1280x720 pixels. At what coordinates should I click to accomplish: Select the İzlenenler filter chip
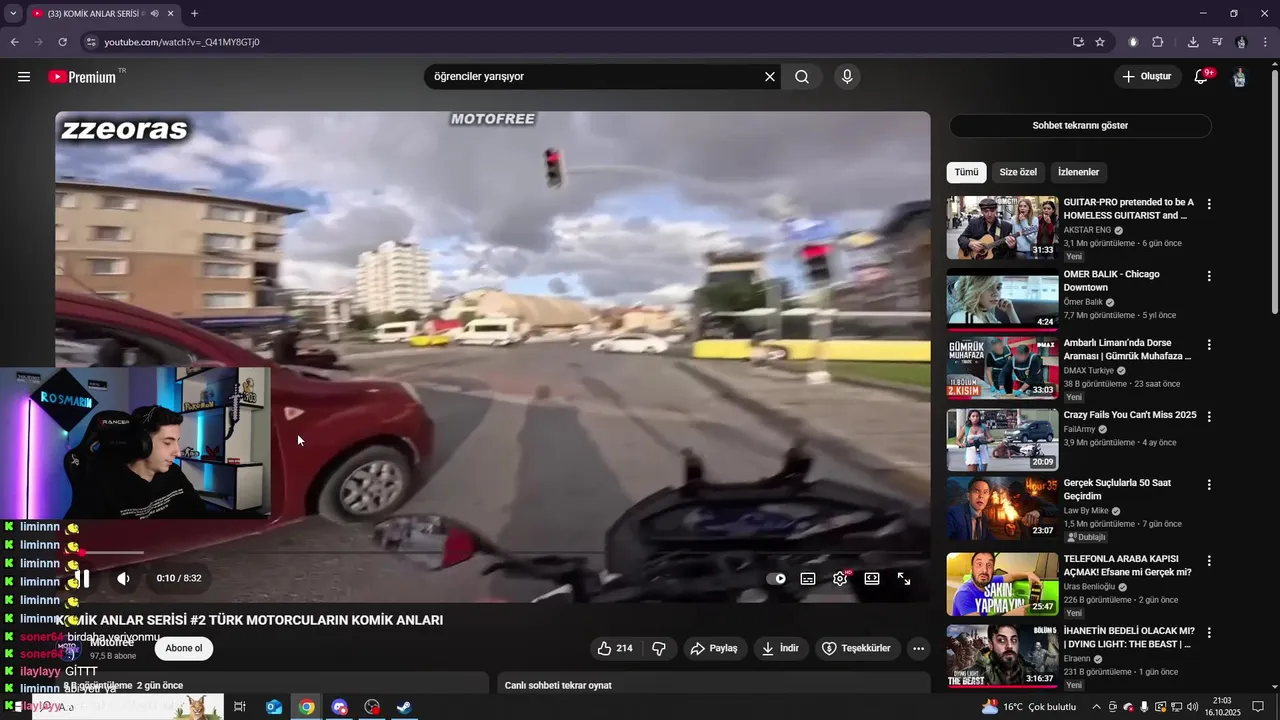(x=1079, y=172)
